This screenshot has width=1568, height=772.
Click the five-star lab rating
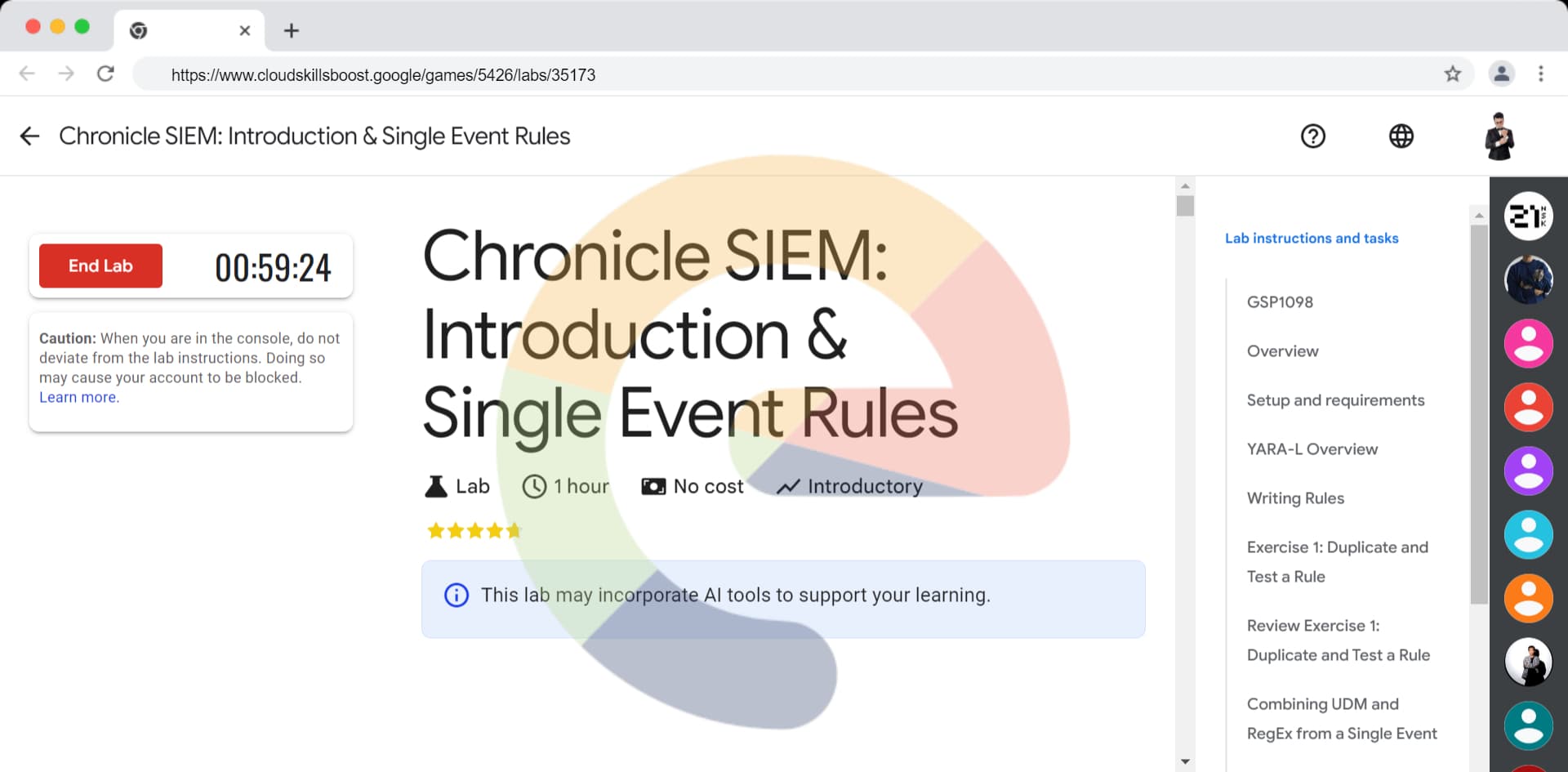pos(474,531)
